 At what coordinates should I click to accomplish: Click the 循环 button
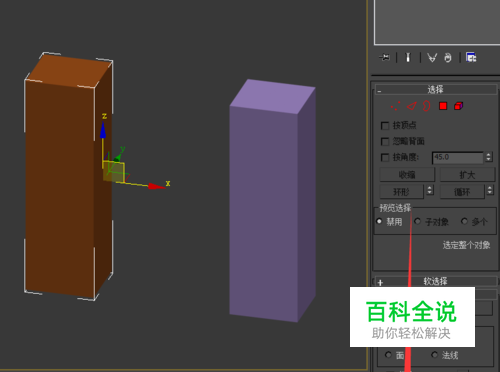pos(462,192)
